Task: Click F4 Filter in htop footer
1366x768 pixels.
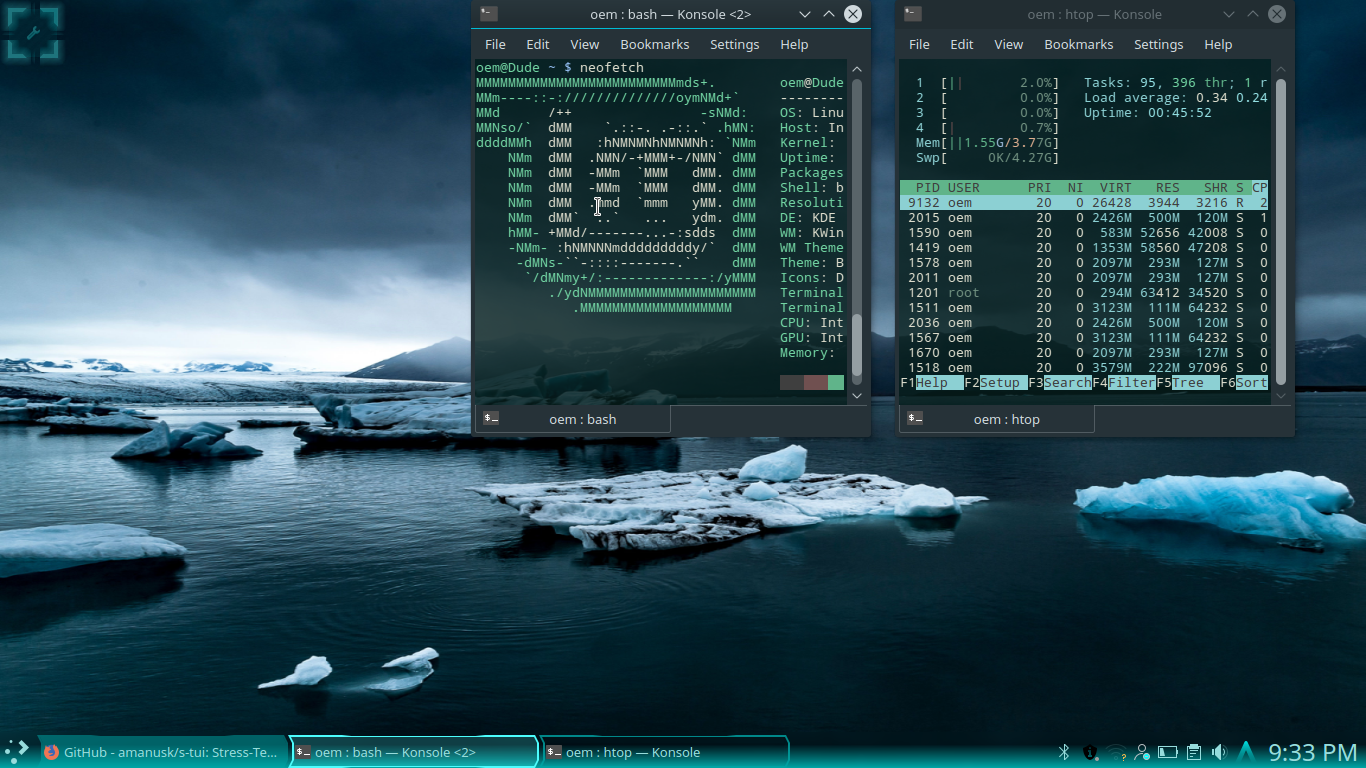Action: coord(1124,383)
